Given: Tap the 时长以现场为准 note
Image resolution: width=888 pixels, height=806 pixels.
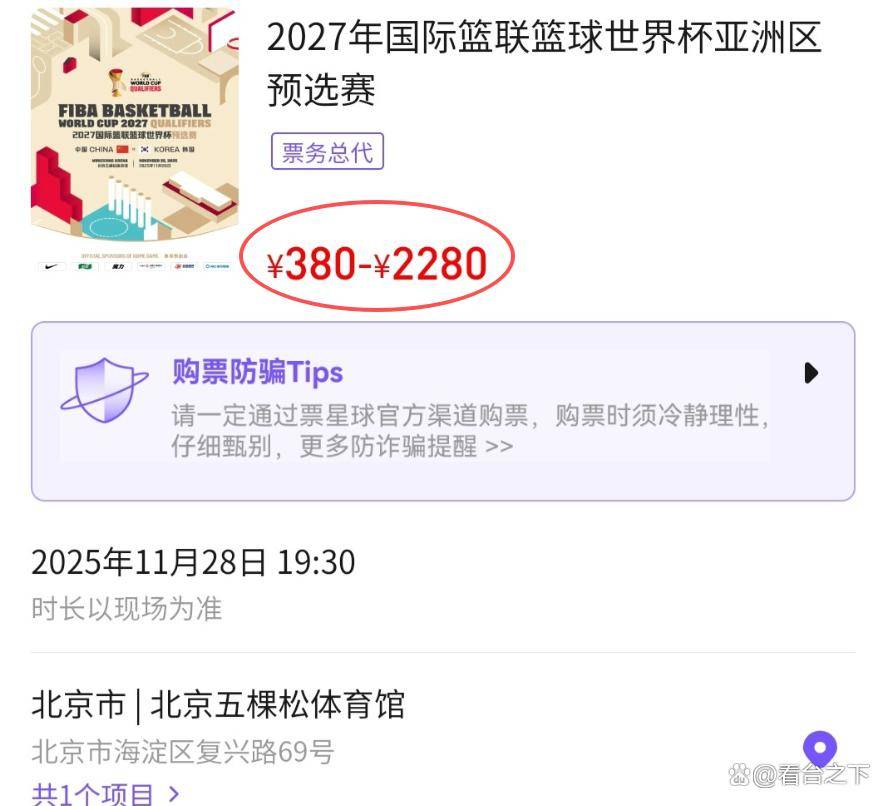Looking at the screenshot, I should tap(126, 609).
